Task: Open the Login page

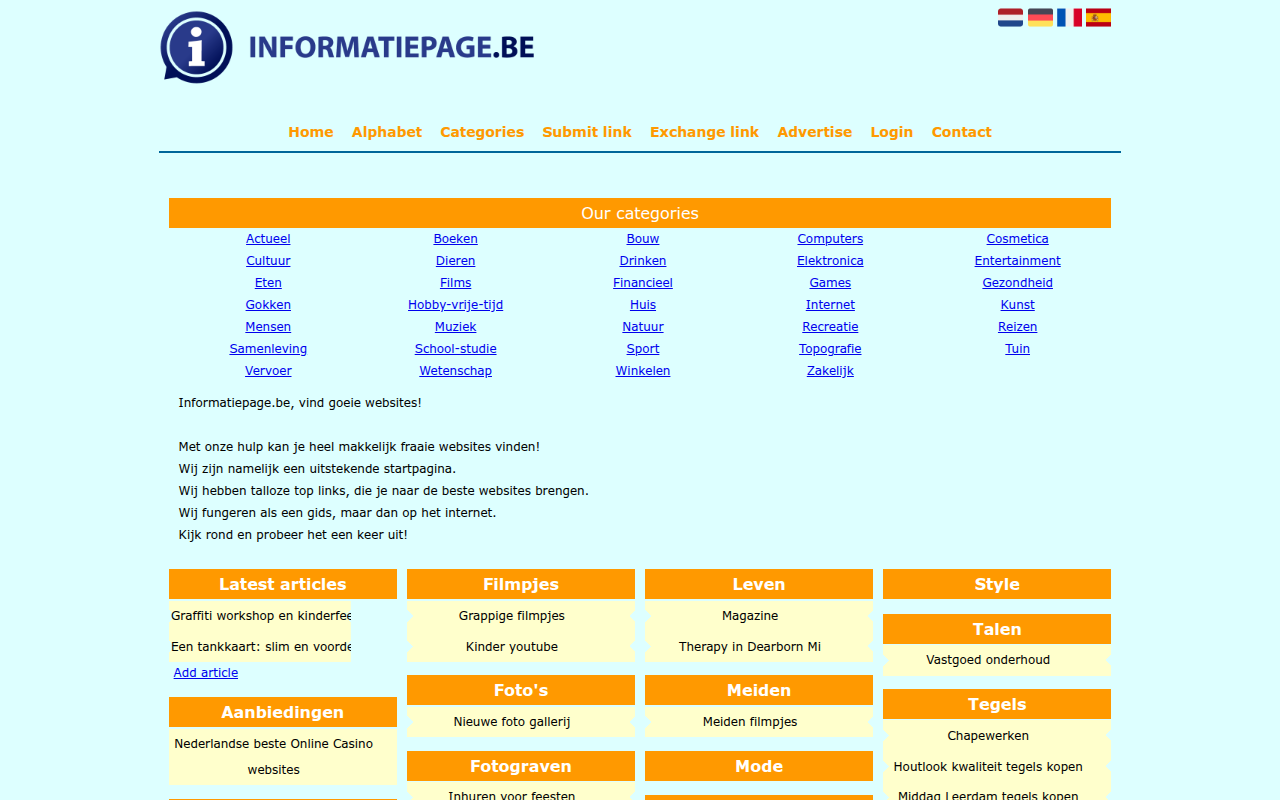Action: (891, 132)
